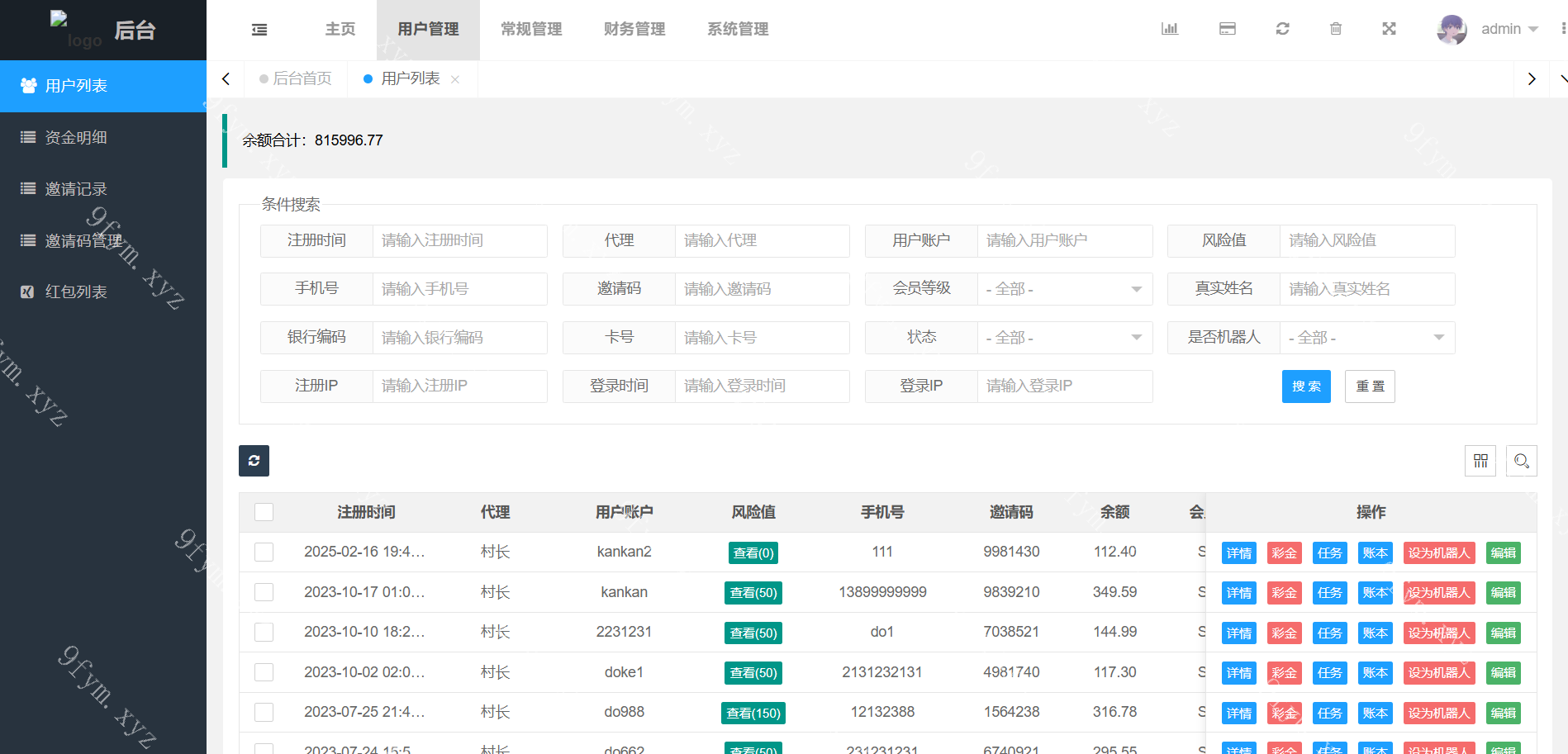Image resolution: width=1568 pixels, height=754 pixels.
Task: Click the logo image in the header
Action: tap(76, 30)
